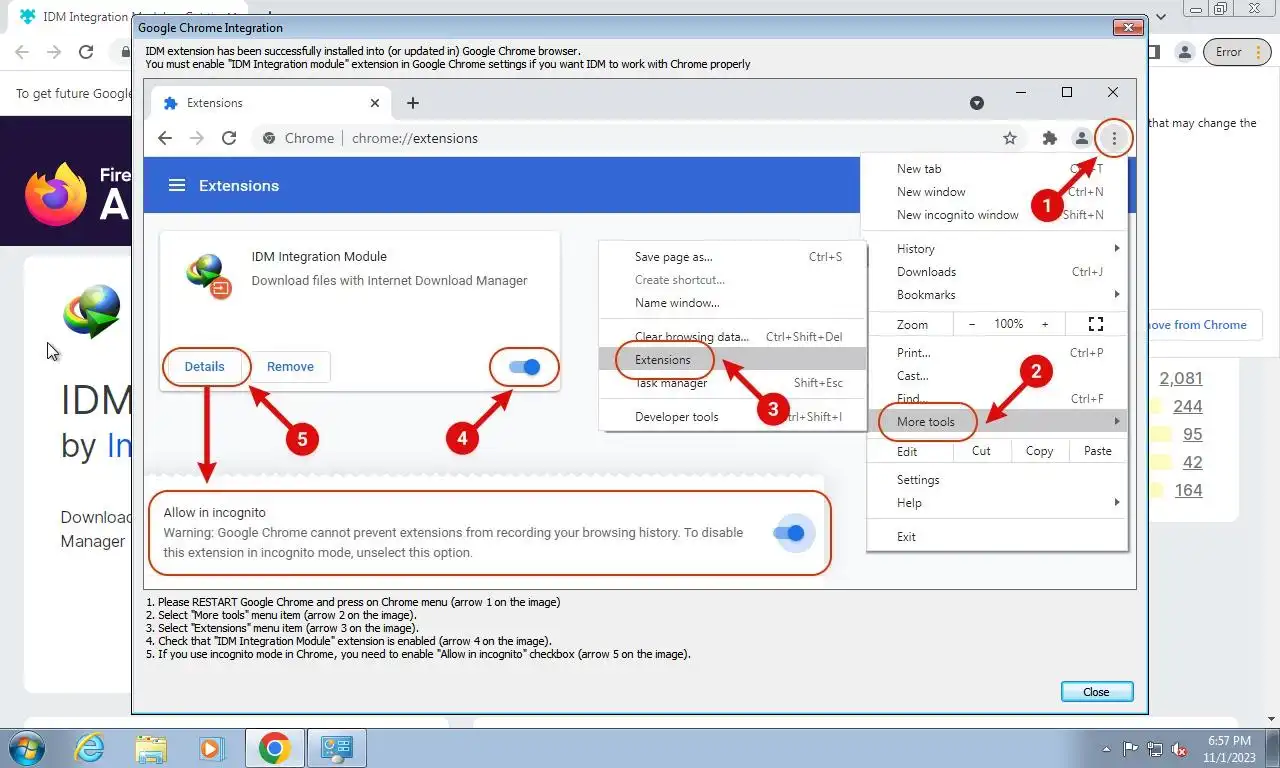Expand the Help submenu arrow
The height and width of the screenshot is (768, 1280).
pos(1117,503)
